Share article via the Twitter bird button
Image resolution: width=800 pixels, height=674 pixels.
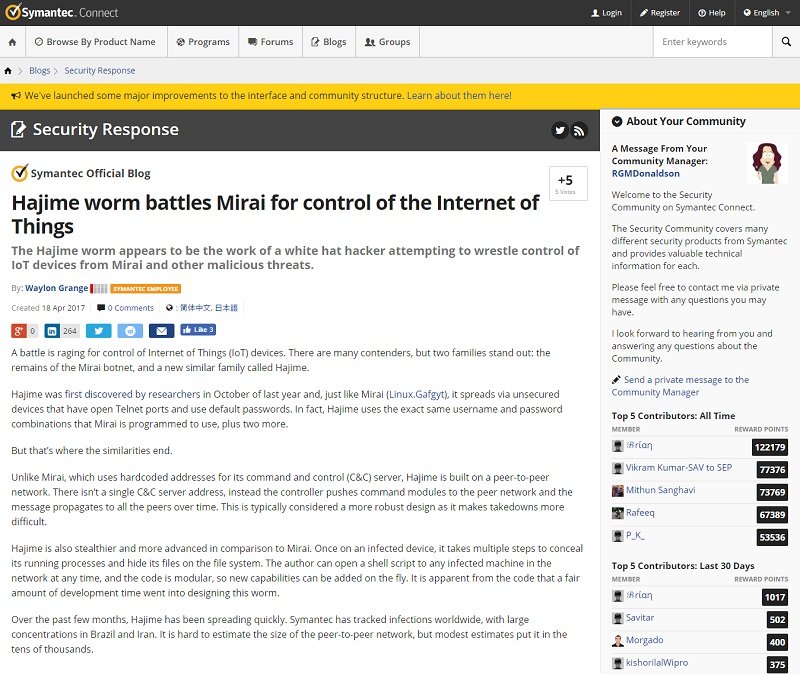[98, 331]
